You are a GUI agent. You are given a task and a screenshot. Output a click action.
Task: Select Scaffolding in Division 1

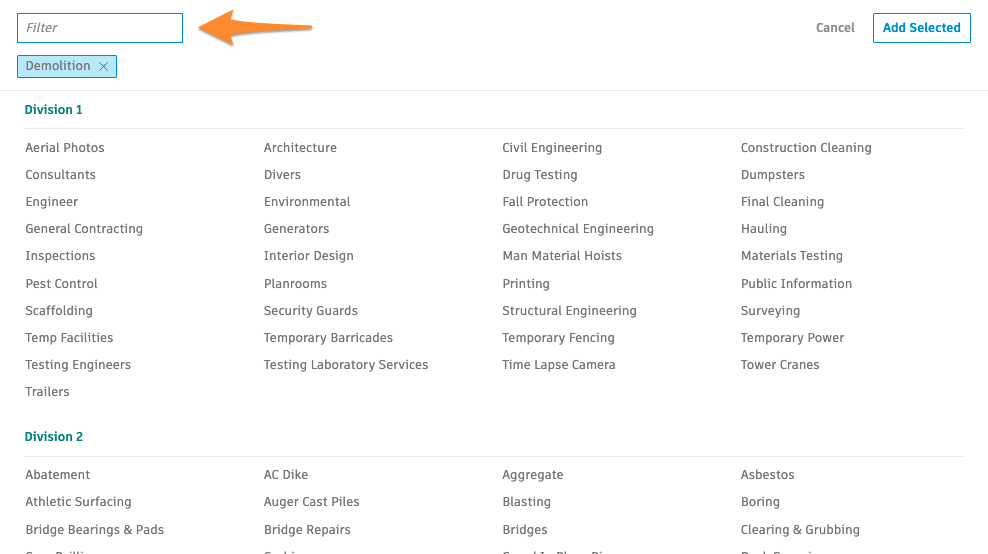[59, 311]
